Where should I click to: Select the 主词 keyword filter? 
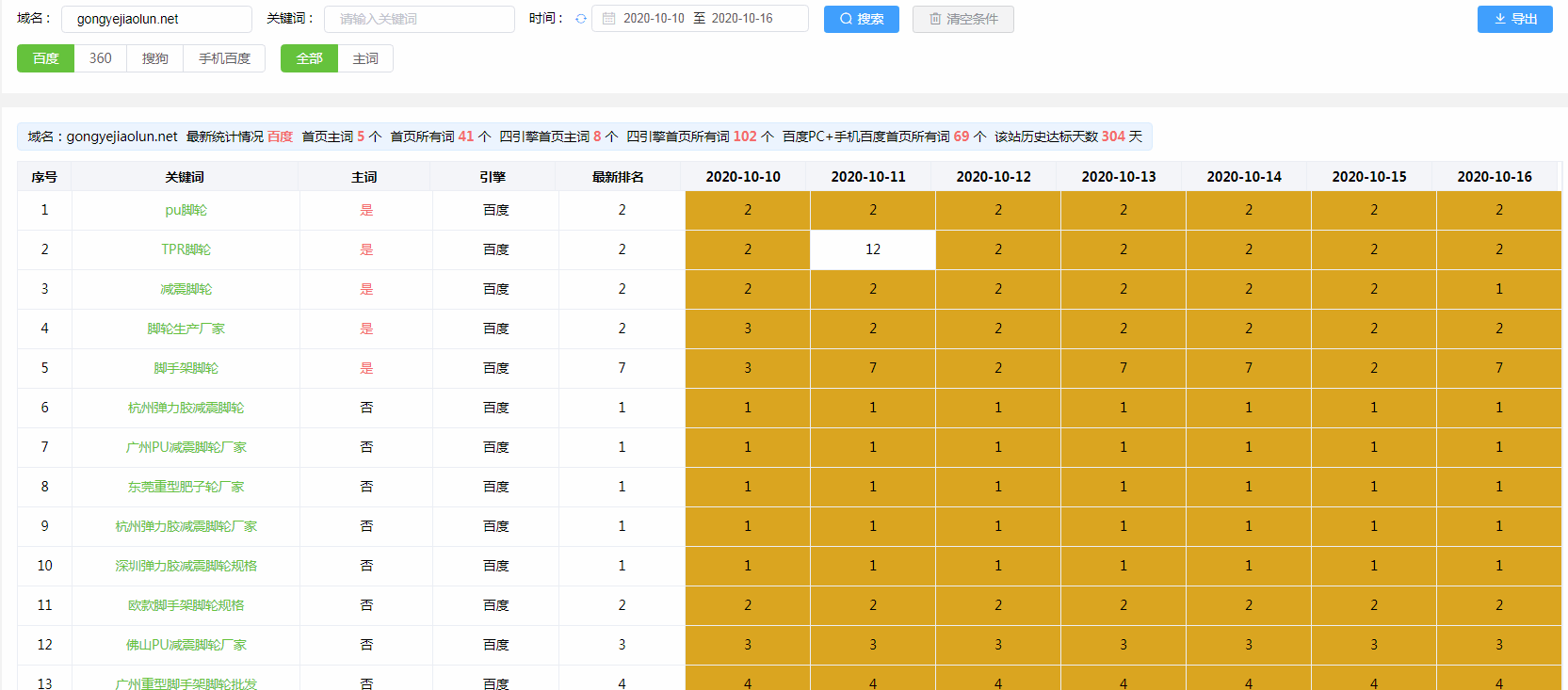tap(365, 58)
